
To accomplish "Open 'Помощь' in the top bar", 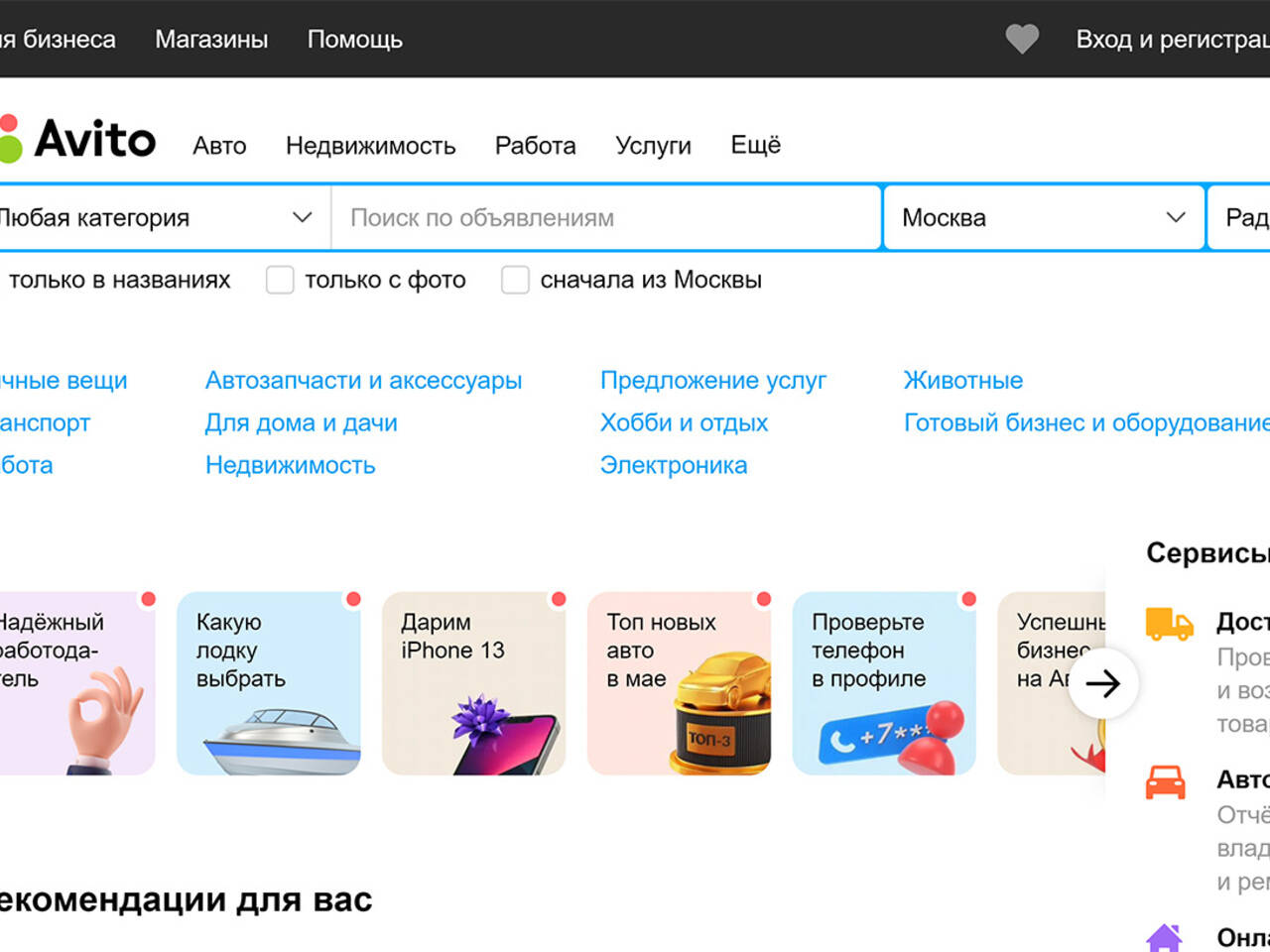I will tap(355, 39).
